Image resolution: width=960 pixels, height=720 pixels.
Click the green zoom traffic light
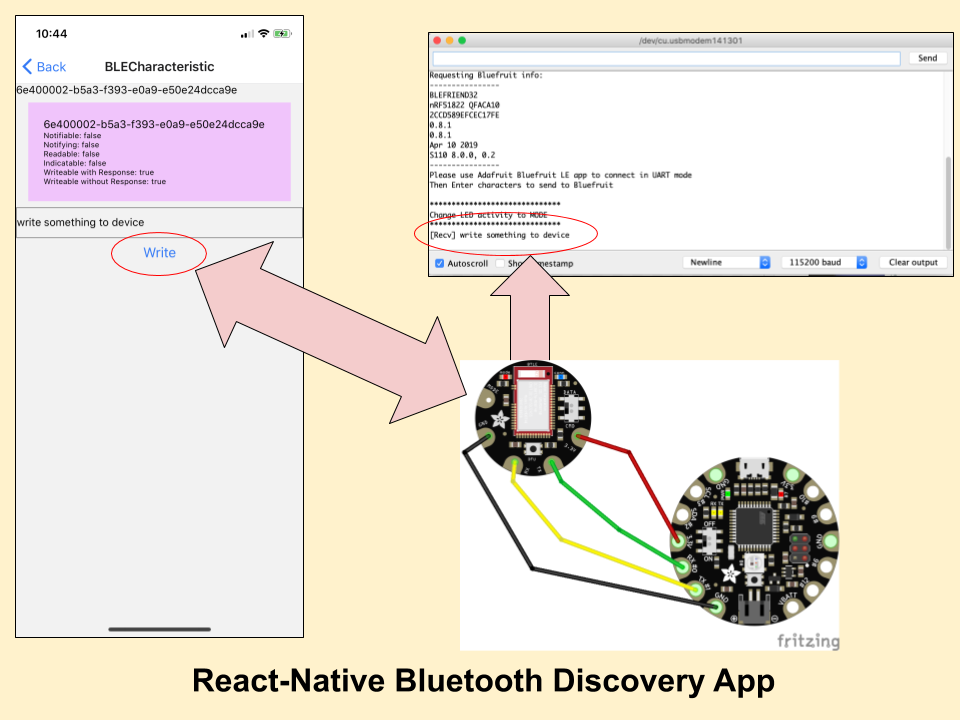(460, 41)
